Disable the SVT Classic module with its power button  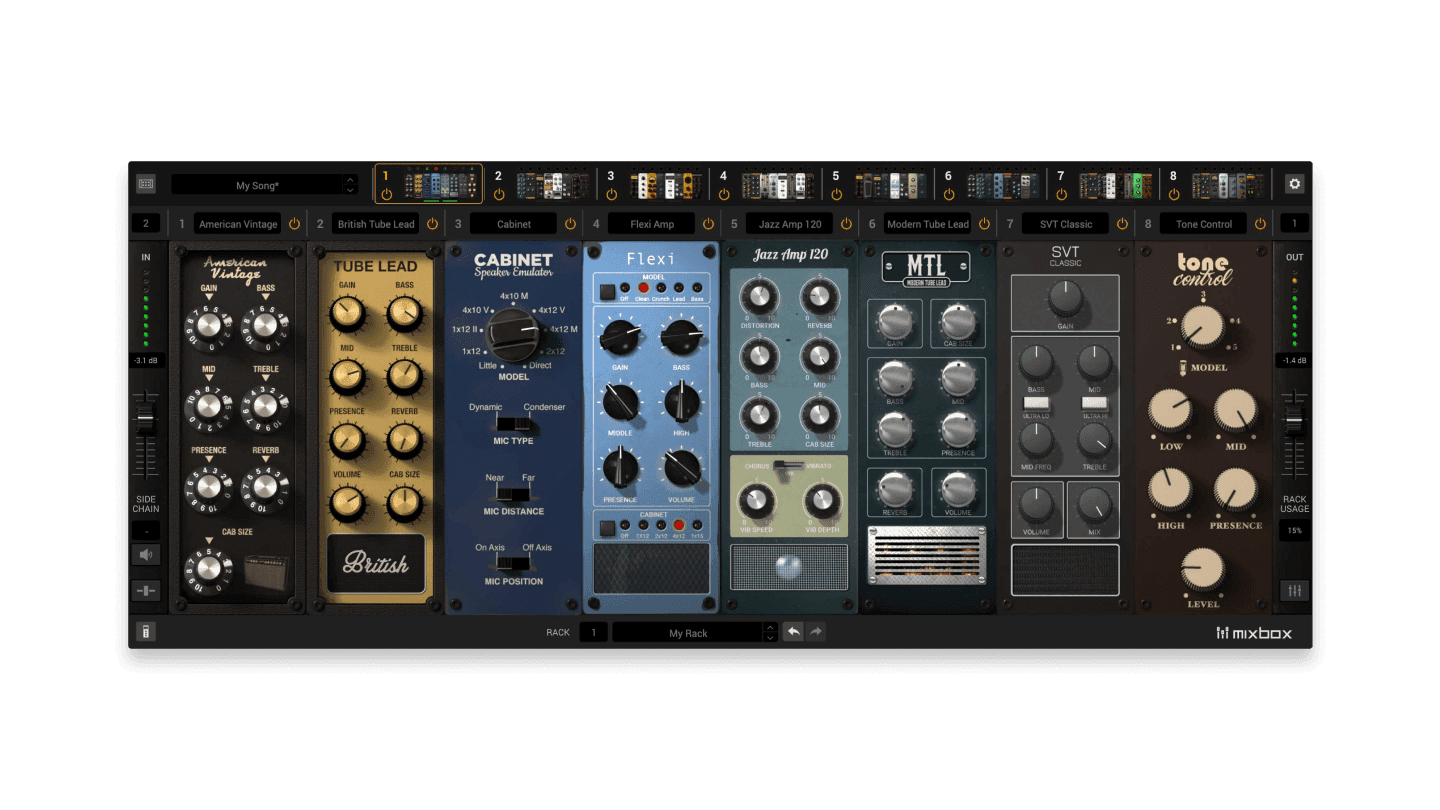1121,224
